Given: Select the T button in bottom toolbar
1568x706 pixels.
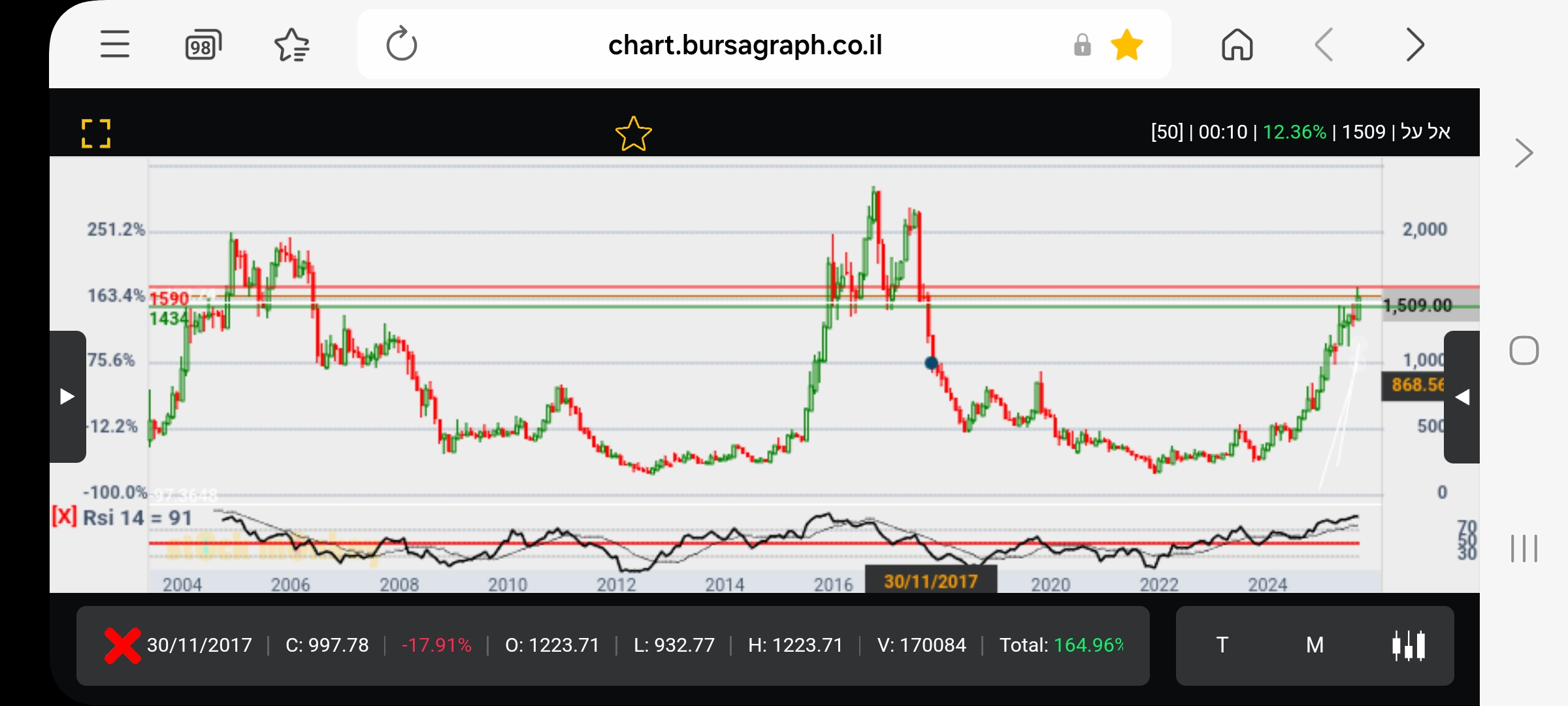Looking at the screenshot, I should (1222, 645).
